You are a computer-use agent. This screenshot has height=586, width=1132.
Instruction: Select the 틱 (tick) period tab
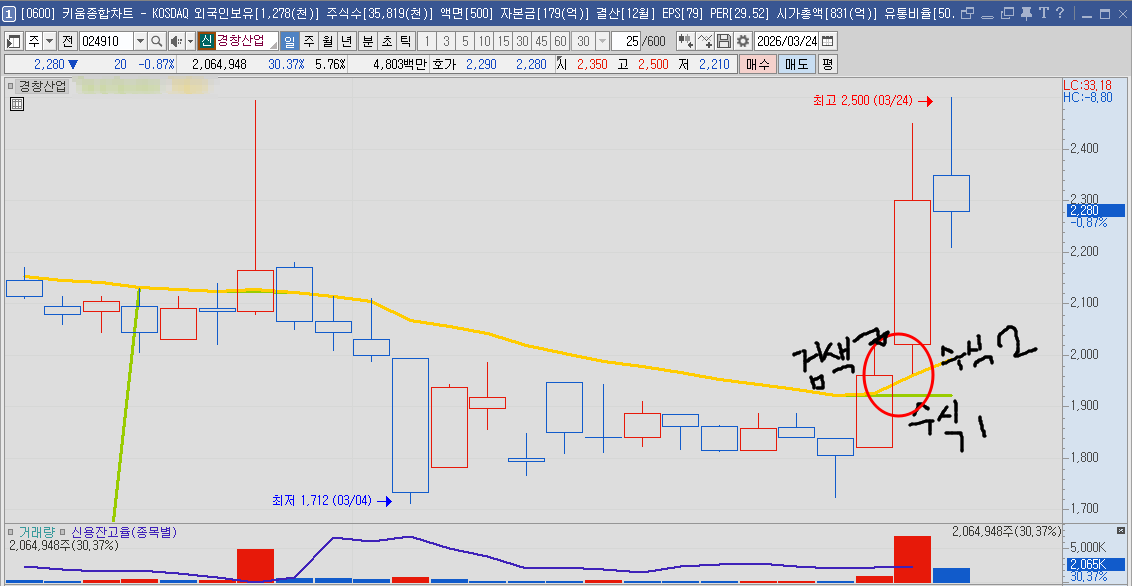pos(405,41)
